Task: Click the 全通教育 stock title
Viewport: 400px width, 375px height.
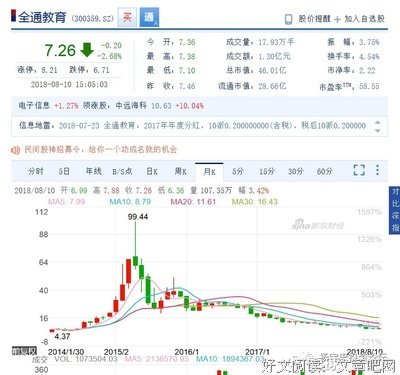Action: (42, 17)
